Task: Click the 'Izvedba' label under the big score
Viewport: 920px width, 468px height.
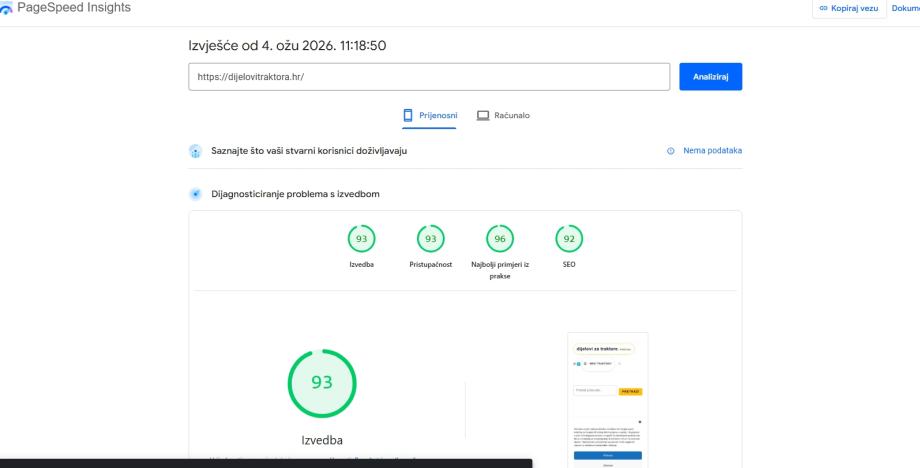Action: coord(322,440)
